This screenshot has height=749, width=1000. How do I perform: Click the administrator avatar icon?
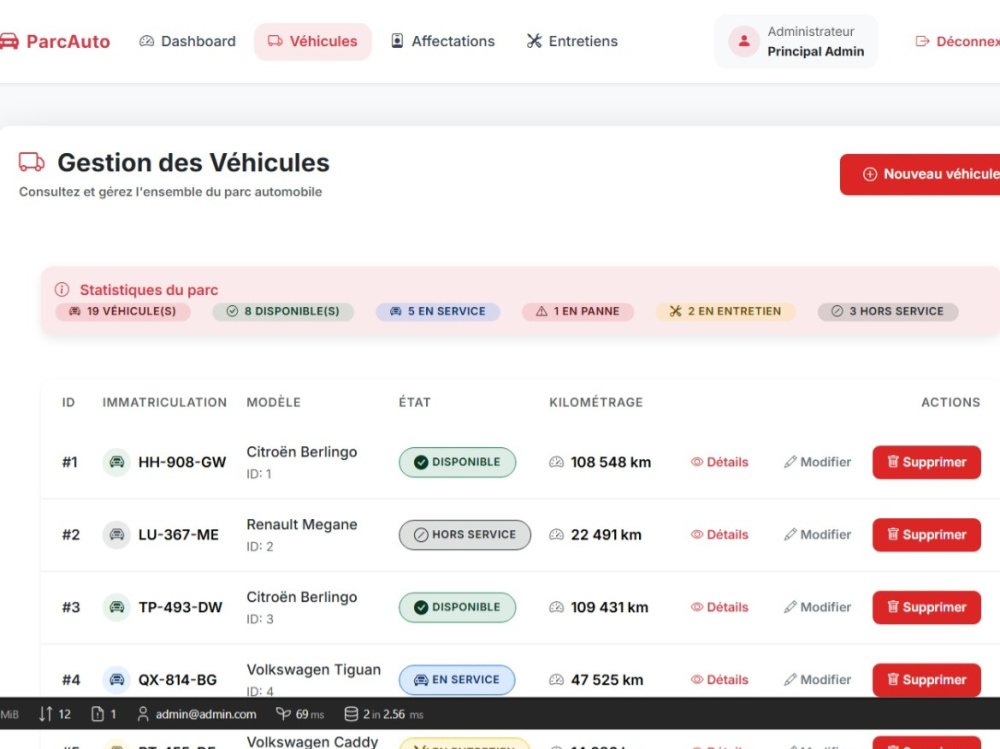pos(744,41)
